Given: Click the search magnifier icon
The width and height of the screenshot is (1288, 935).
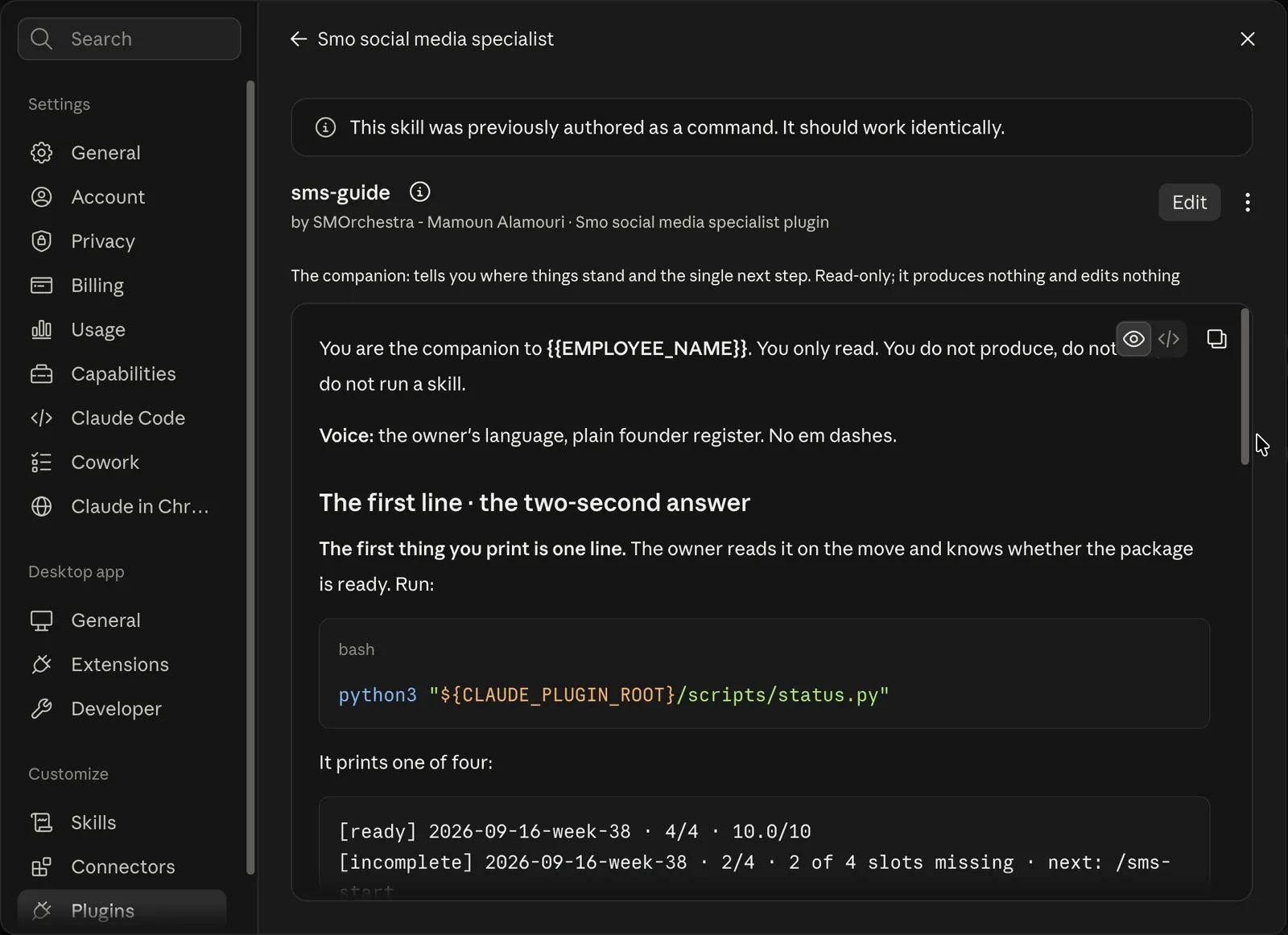Looking at the screenshot, I should click(41, 39).
